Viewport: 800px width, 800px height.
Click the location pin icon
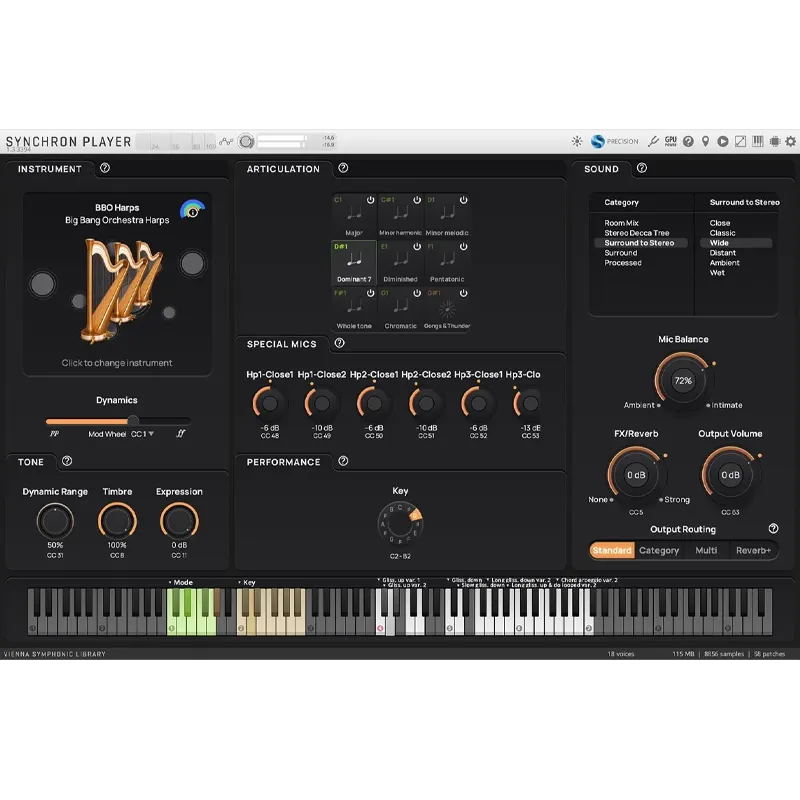coord(705,141)
